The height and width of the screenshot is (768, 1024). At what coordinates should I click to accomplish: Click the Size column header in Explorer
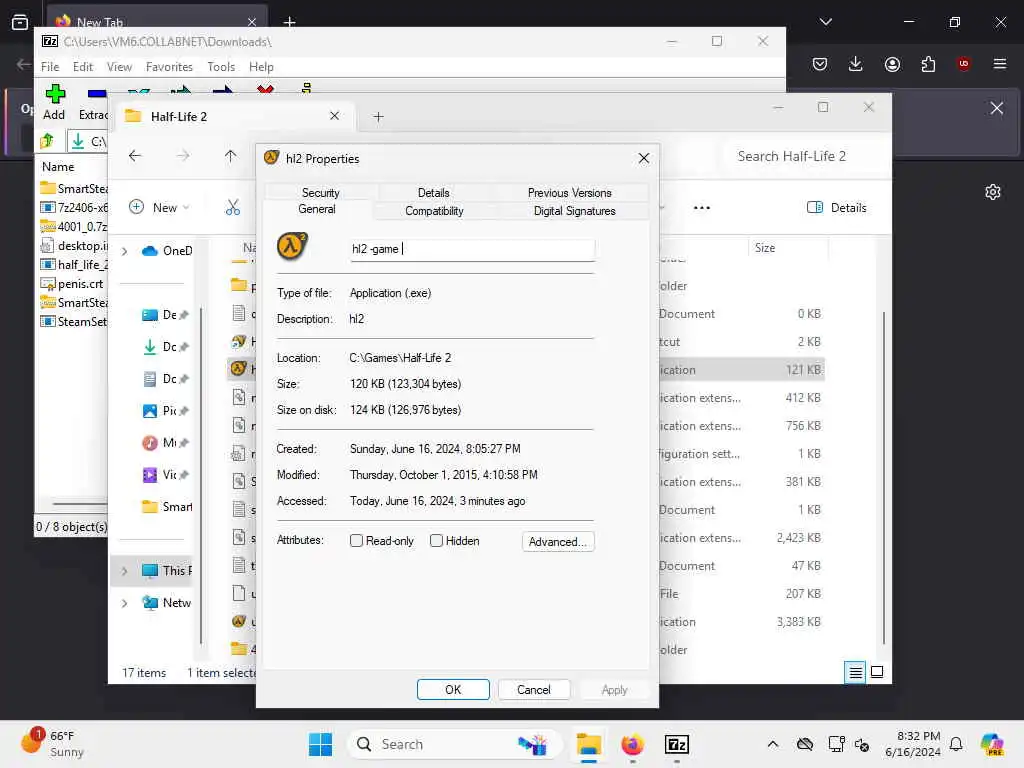(788, 248)
